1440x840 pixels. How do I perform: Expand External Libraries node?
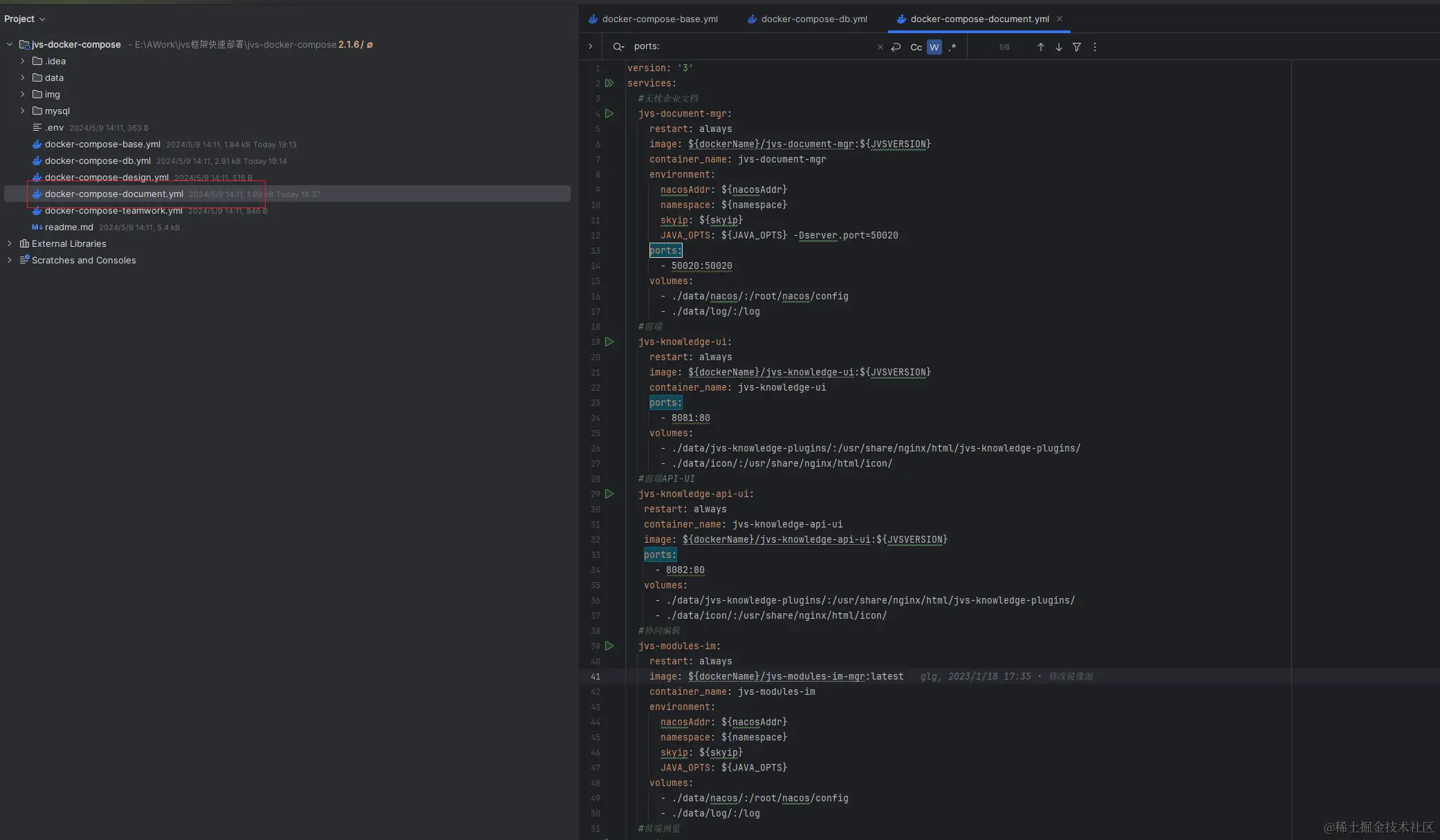tap(10, 243)
